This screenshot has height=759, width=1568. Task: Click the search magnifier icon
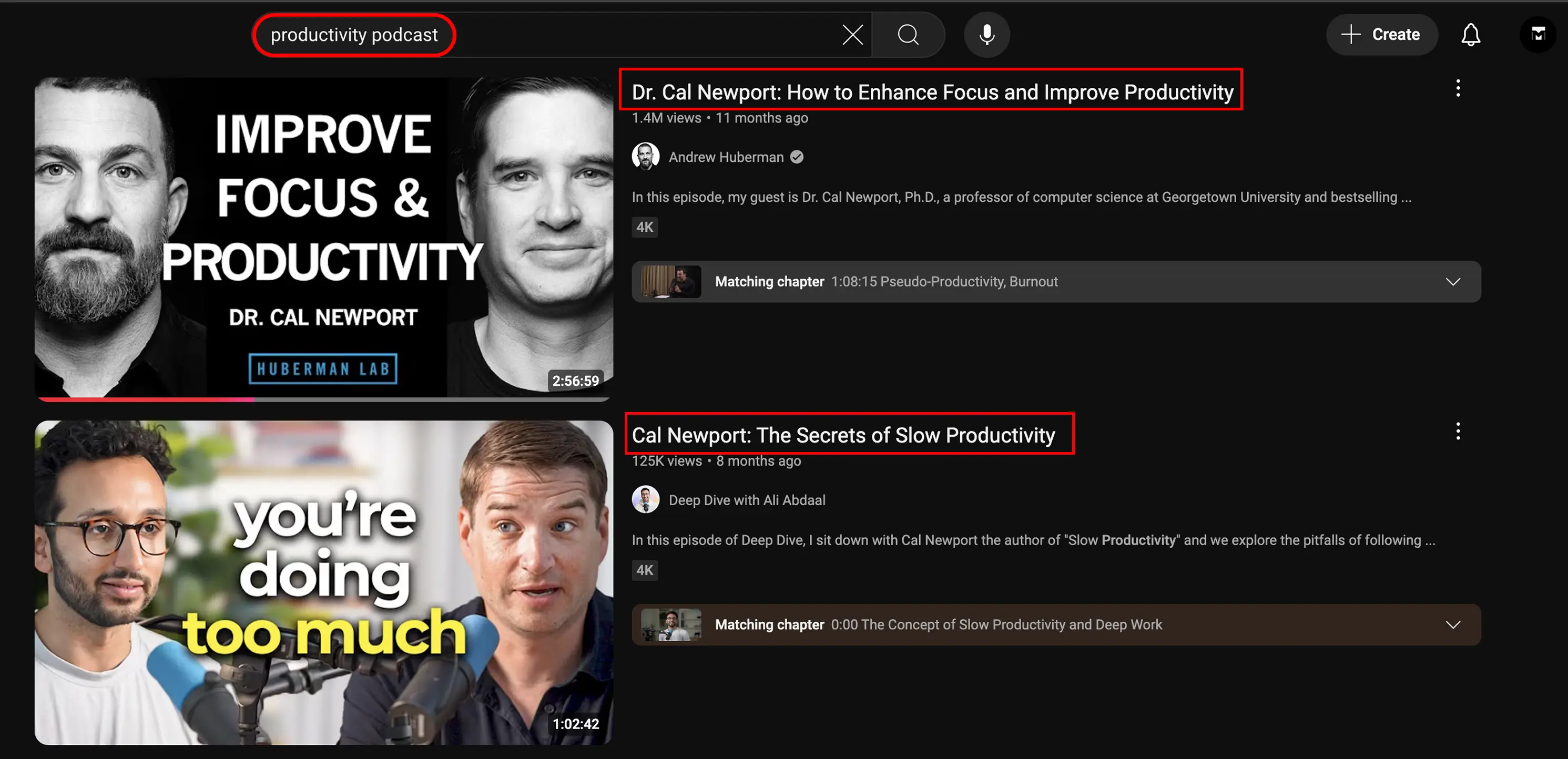click(x=908, y=35)
